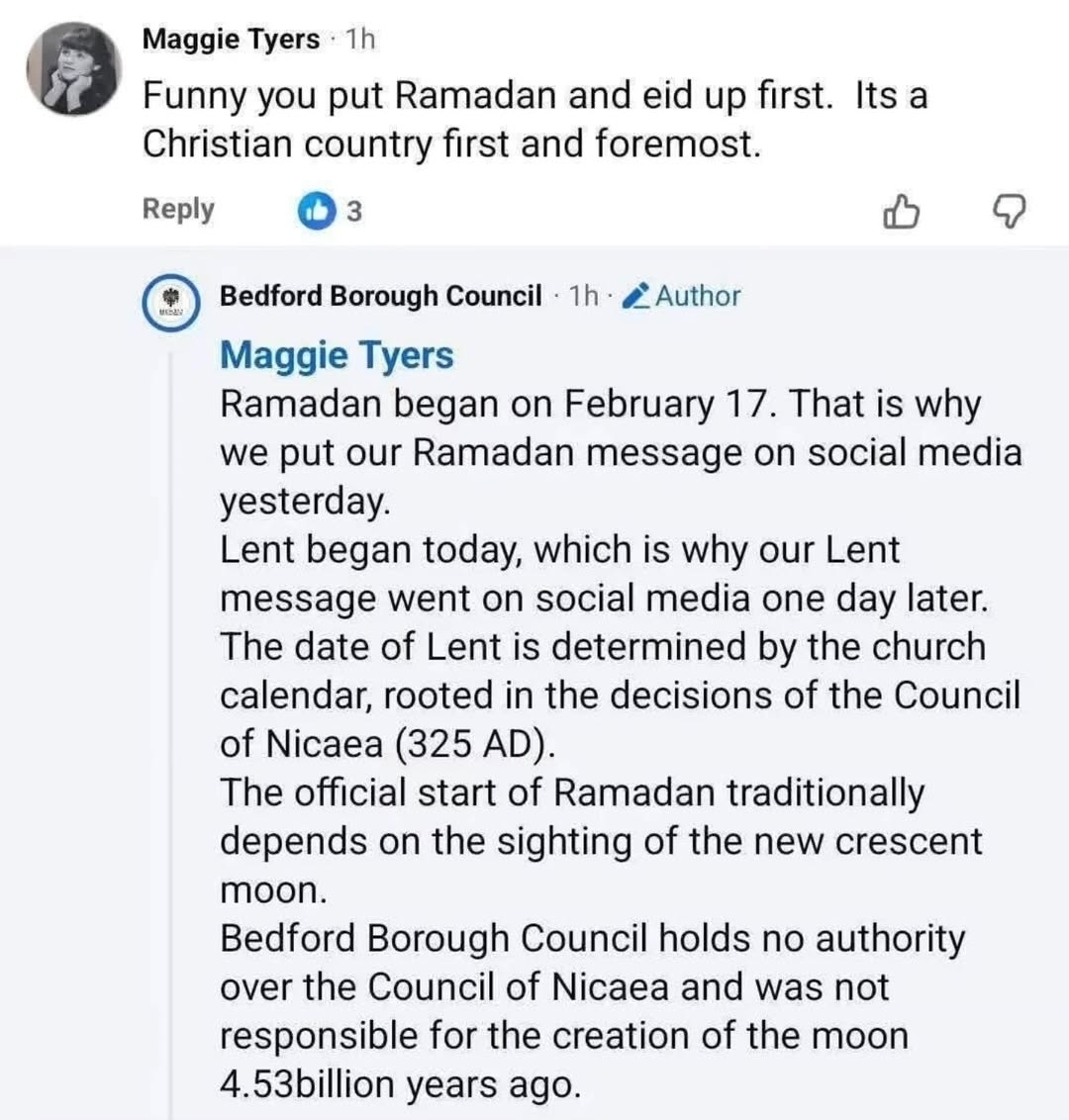Click Maggie Tyers's profile picture
Image resolution: width=1069 pixels, height=1120 pixels.
[x=73, y=70]
